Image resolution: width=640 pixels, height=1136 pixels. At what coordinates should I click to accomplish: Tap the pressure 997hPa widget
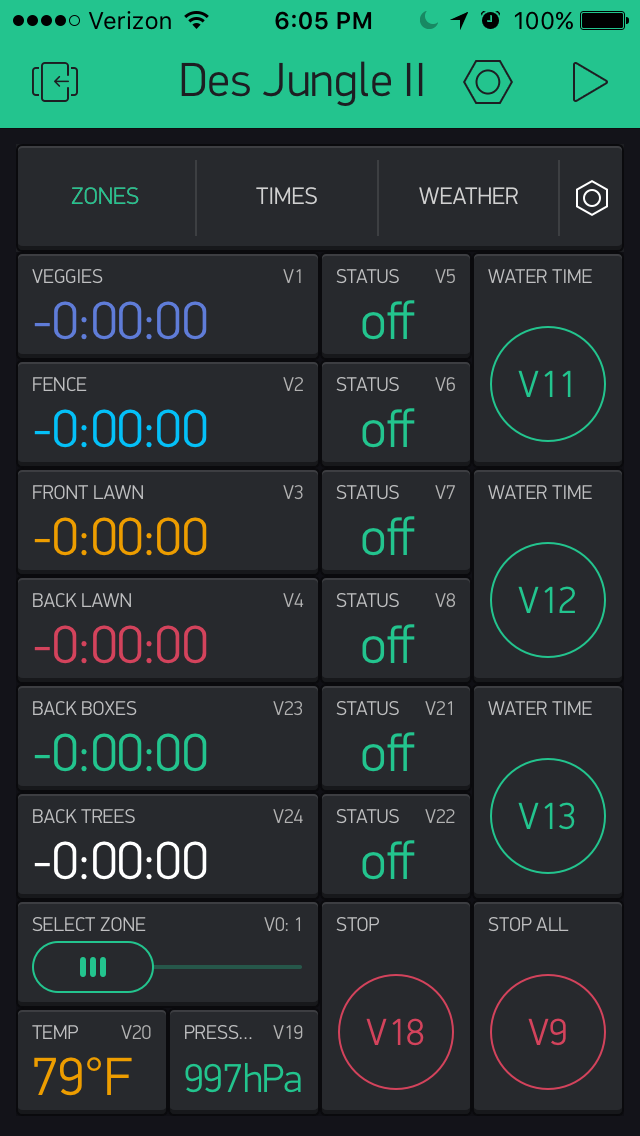click(244, 1061)
